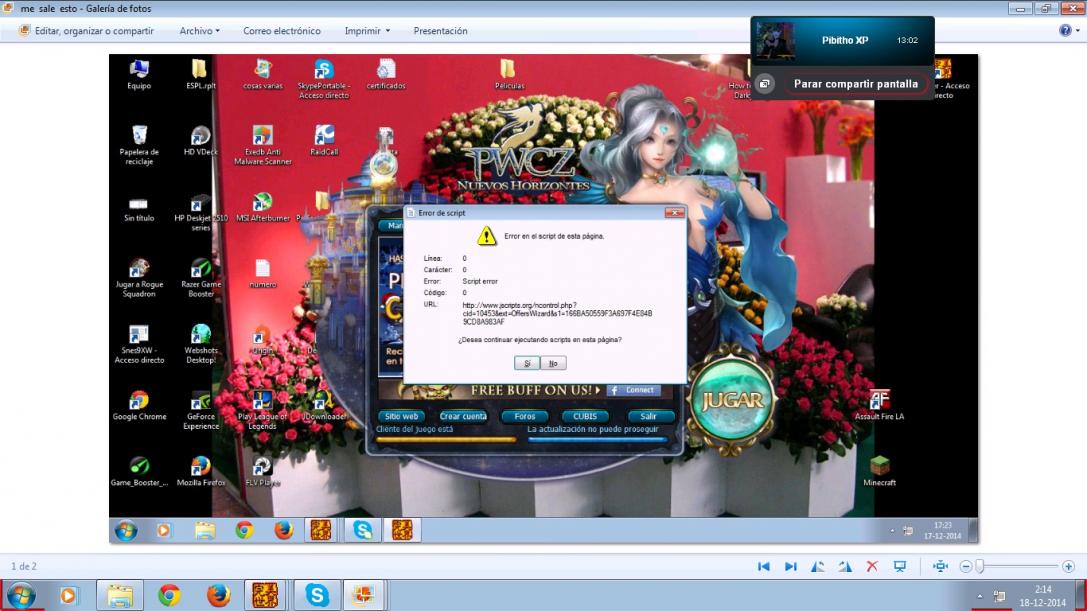Open Google Chrome from the outer taskbar

click(168, 595)
